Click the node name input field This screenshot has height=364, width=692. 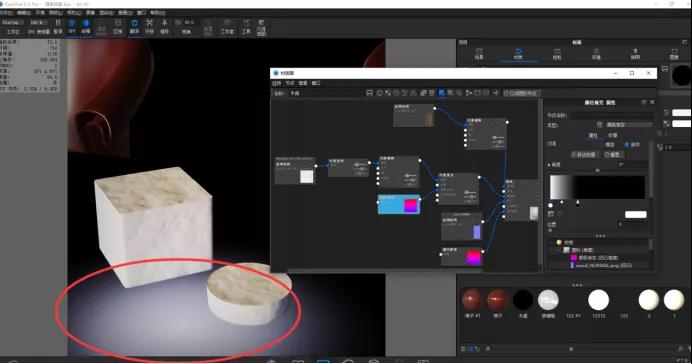point(613,115)
